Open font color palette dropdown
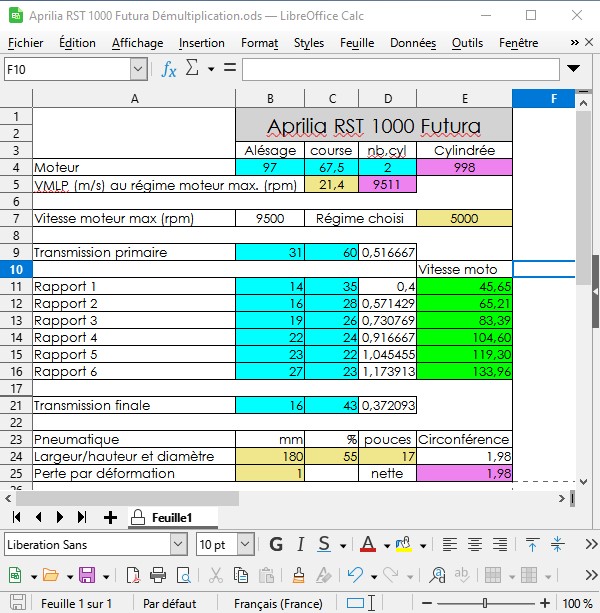This screenshot has height=613, width=600. tap(387, 546)
